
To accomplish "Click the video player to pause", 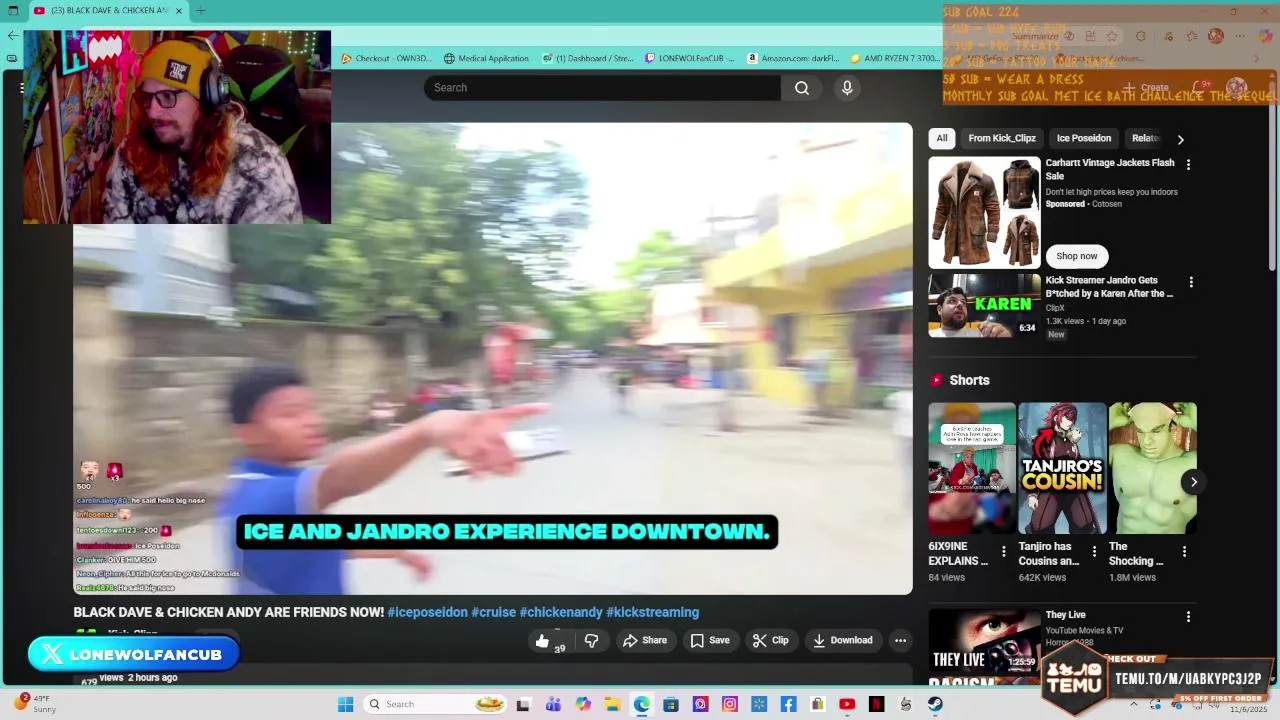I will click(x=493, y=359).
